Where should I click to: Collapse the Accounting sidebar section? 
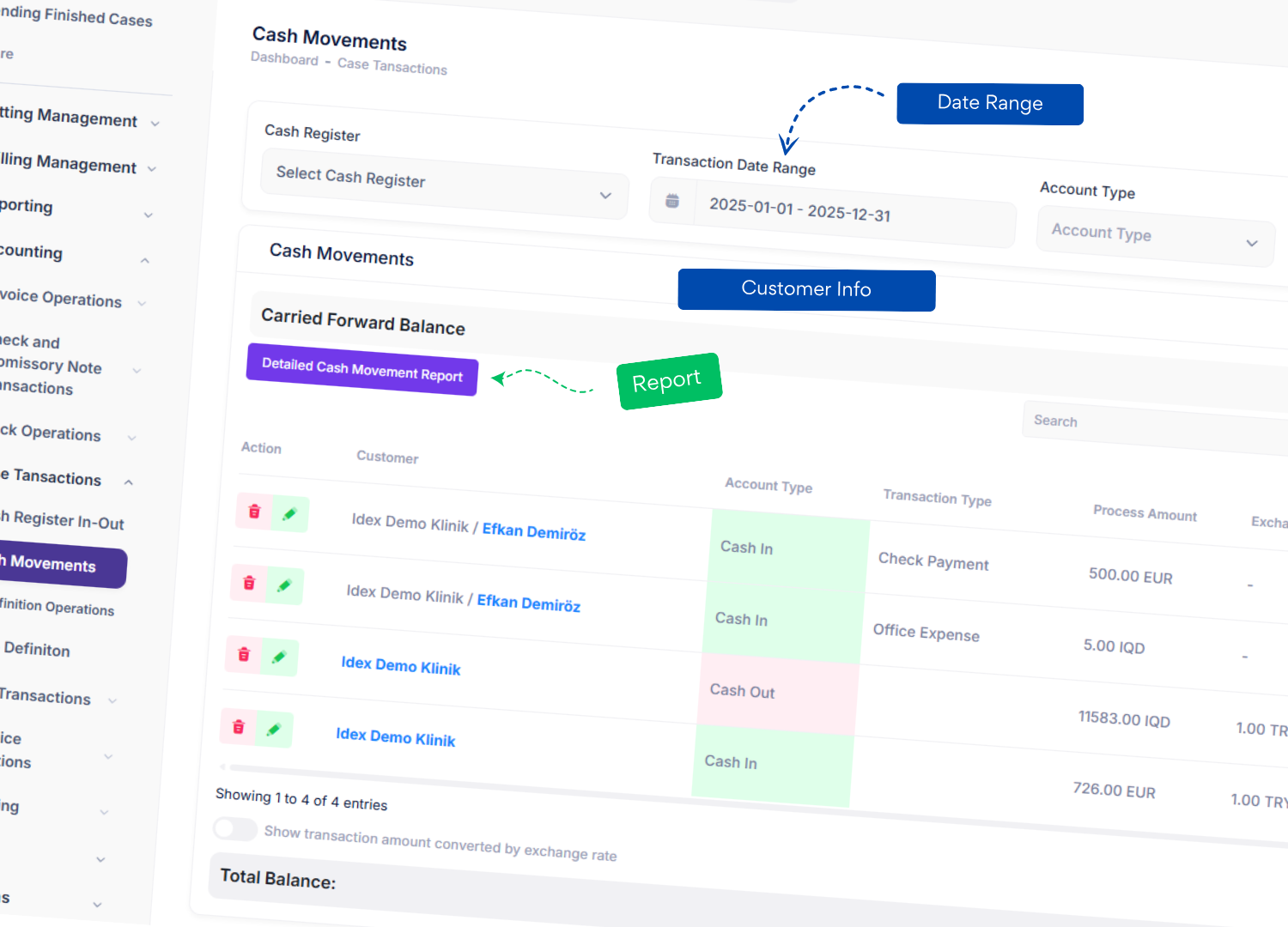click(144, 260)
